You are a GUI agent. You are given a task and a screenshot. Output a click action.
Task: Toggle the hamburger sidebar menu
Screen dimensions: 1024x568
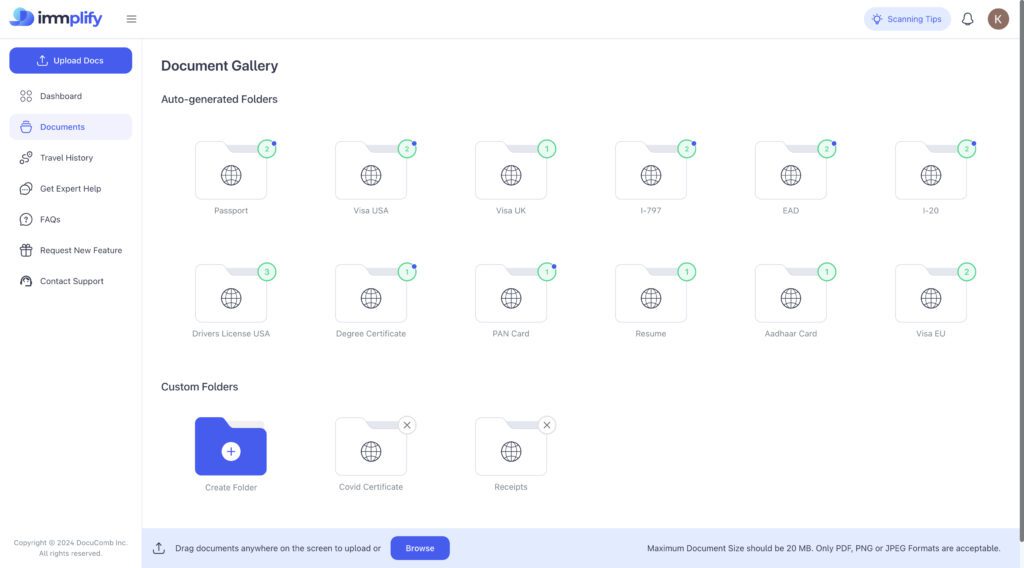point(132,19)
